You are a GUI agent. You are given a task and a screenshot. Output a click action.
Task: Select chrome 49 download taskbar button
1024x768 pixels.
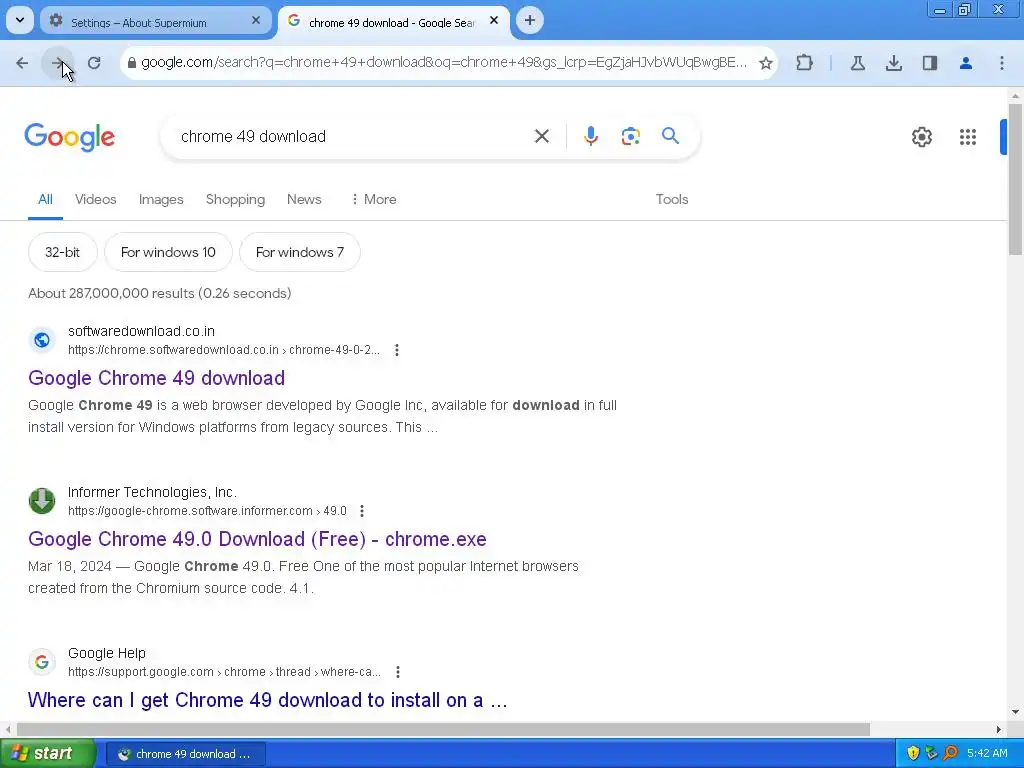(185, 754)
